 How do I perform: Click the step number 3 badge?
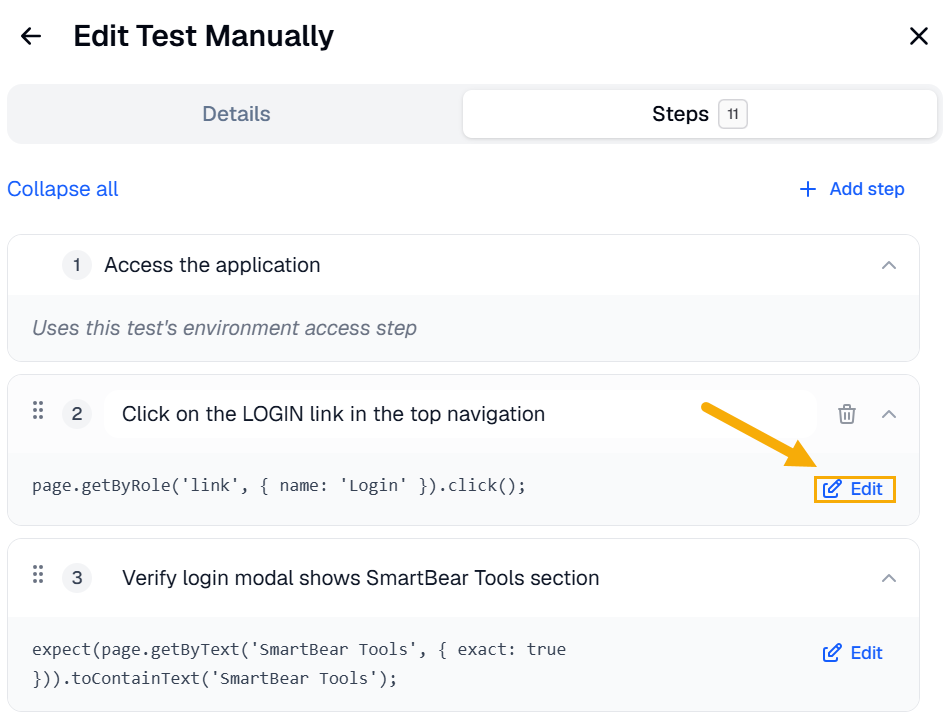[x=77, y=578]
